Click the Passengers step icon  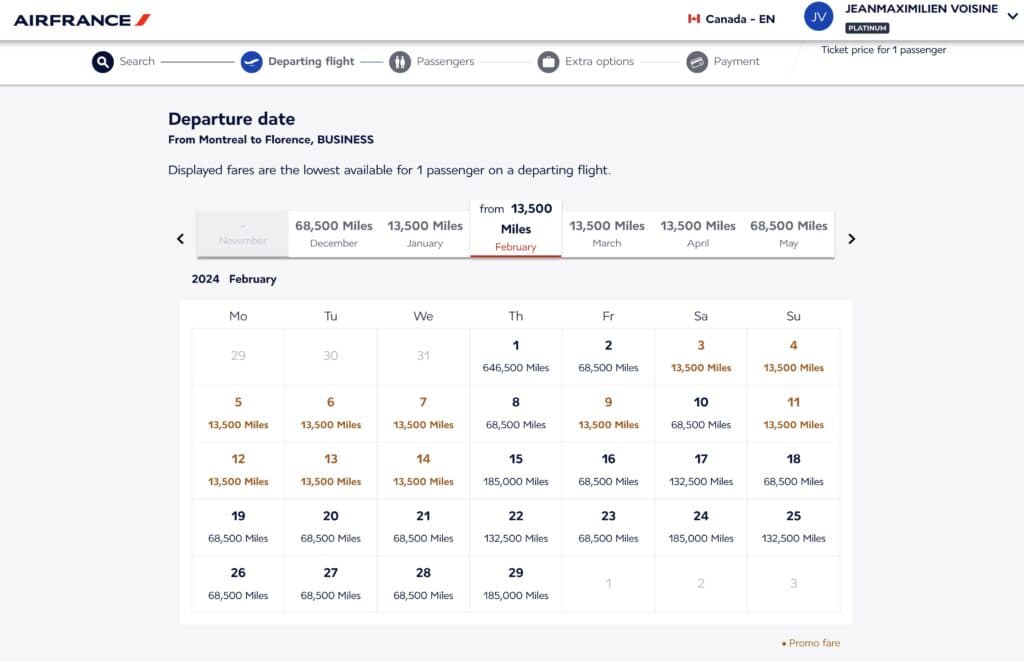tap(400, 62)
